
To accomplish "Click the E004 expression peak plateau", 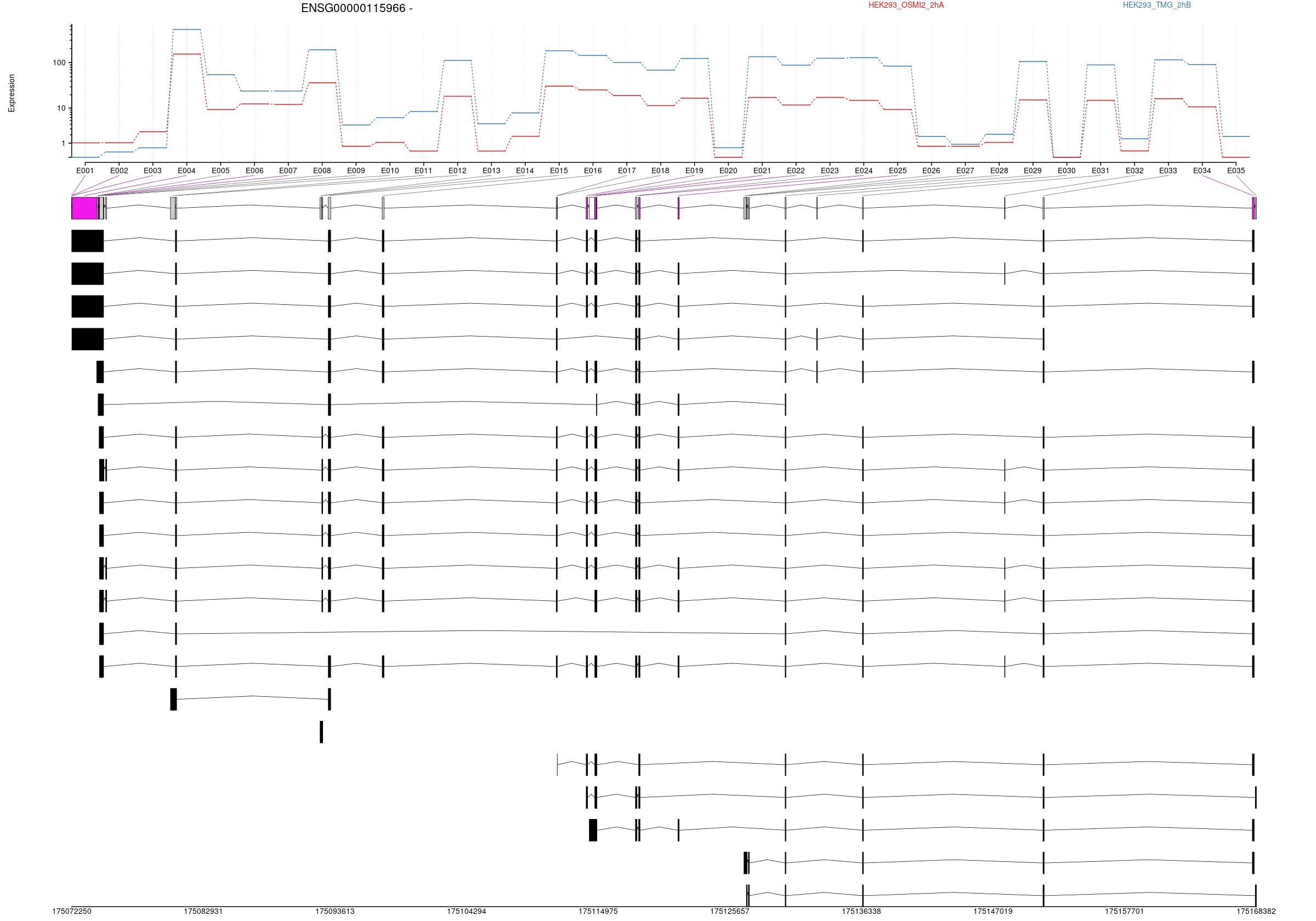I will [187, 29].
